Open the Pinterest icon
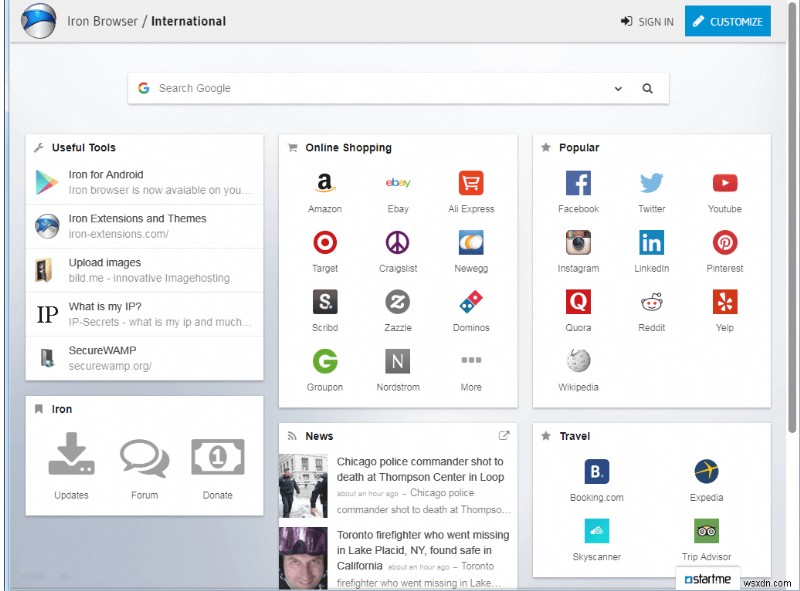The height and width of the screenshot is (591, 800). 724,242
